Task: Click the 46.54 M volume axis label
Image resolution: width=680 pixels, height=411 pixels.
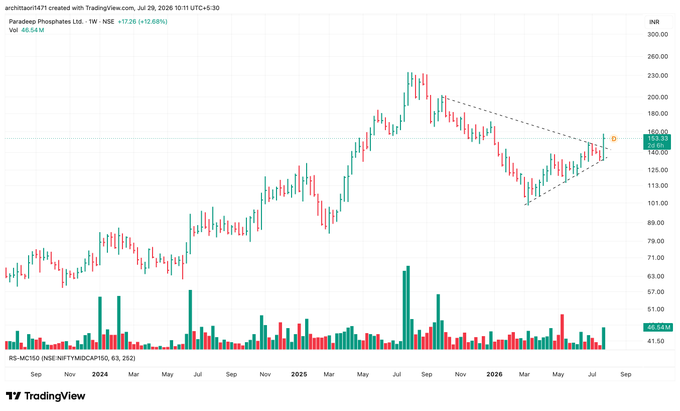Action: 658,327
